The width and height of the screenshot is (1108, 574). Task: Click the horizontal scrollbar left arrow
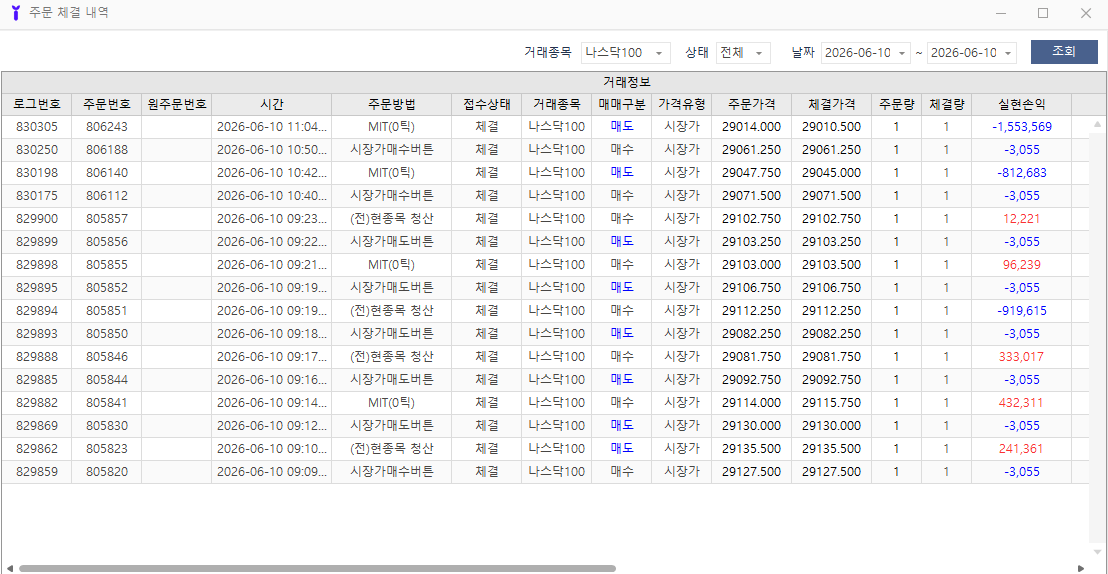click(9, 568)
